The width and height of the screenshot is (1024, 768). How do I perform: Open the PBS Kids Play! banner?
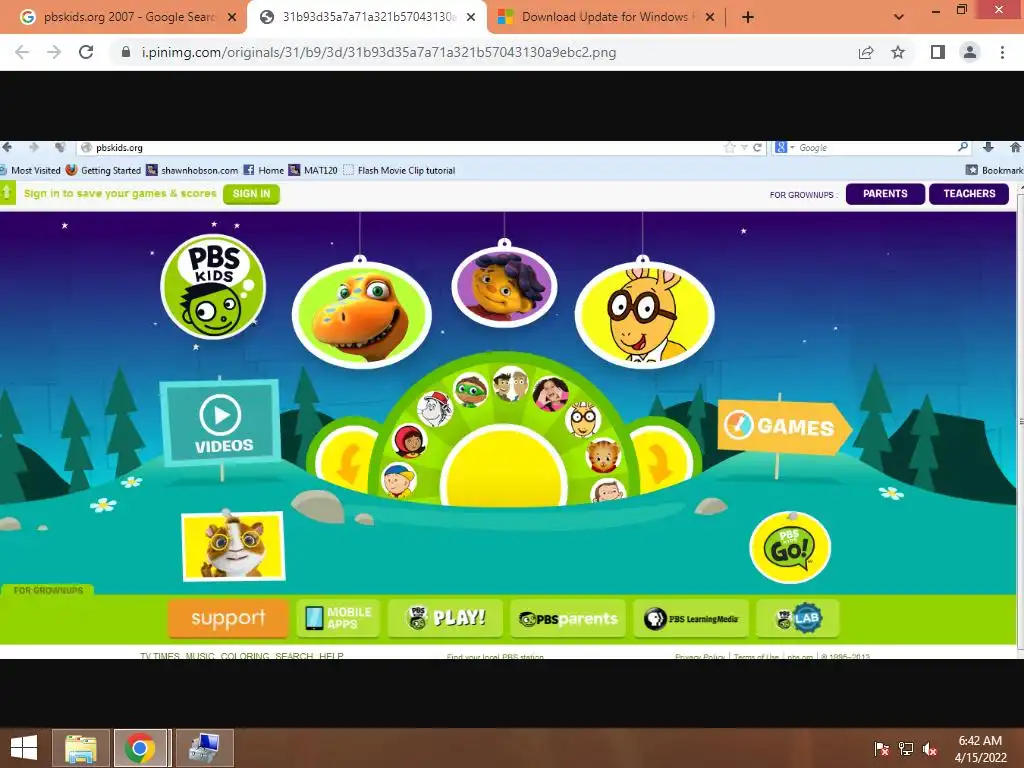[445, 618]
